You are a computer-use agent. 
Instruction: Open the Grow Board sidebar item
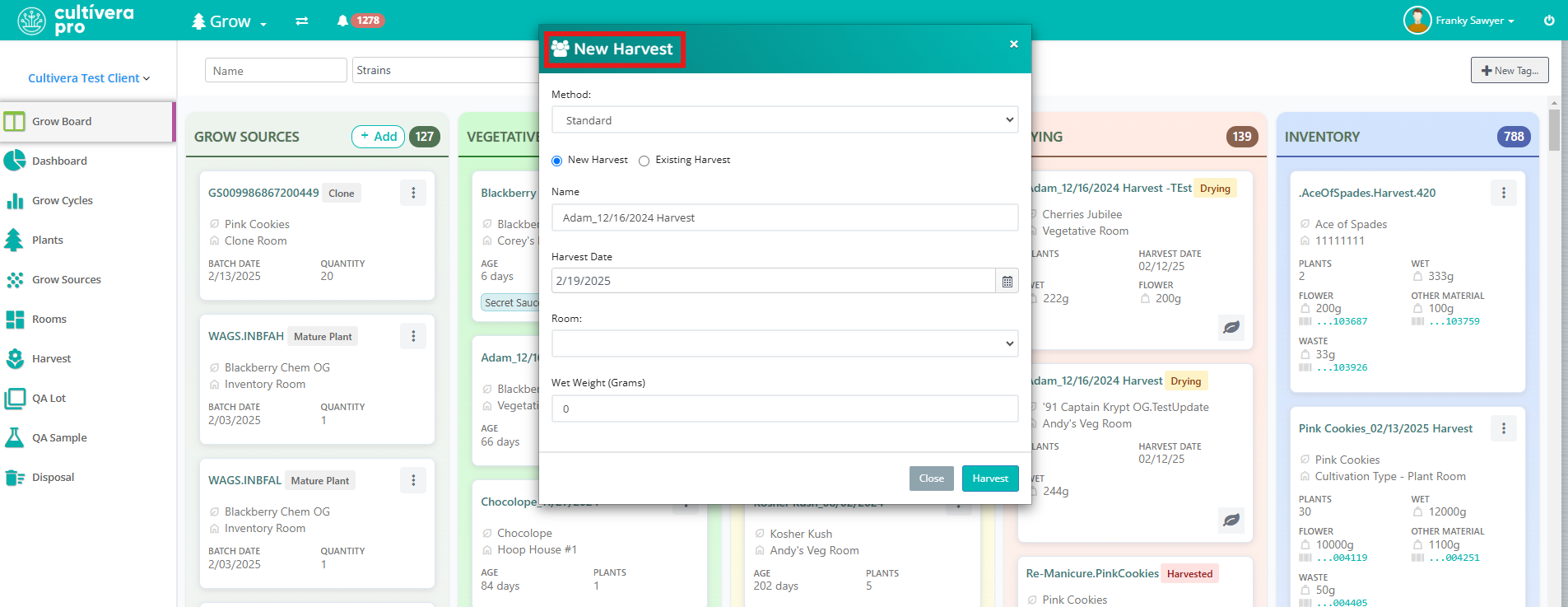click(x=86, y=121)
